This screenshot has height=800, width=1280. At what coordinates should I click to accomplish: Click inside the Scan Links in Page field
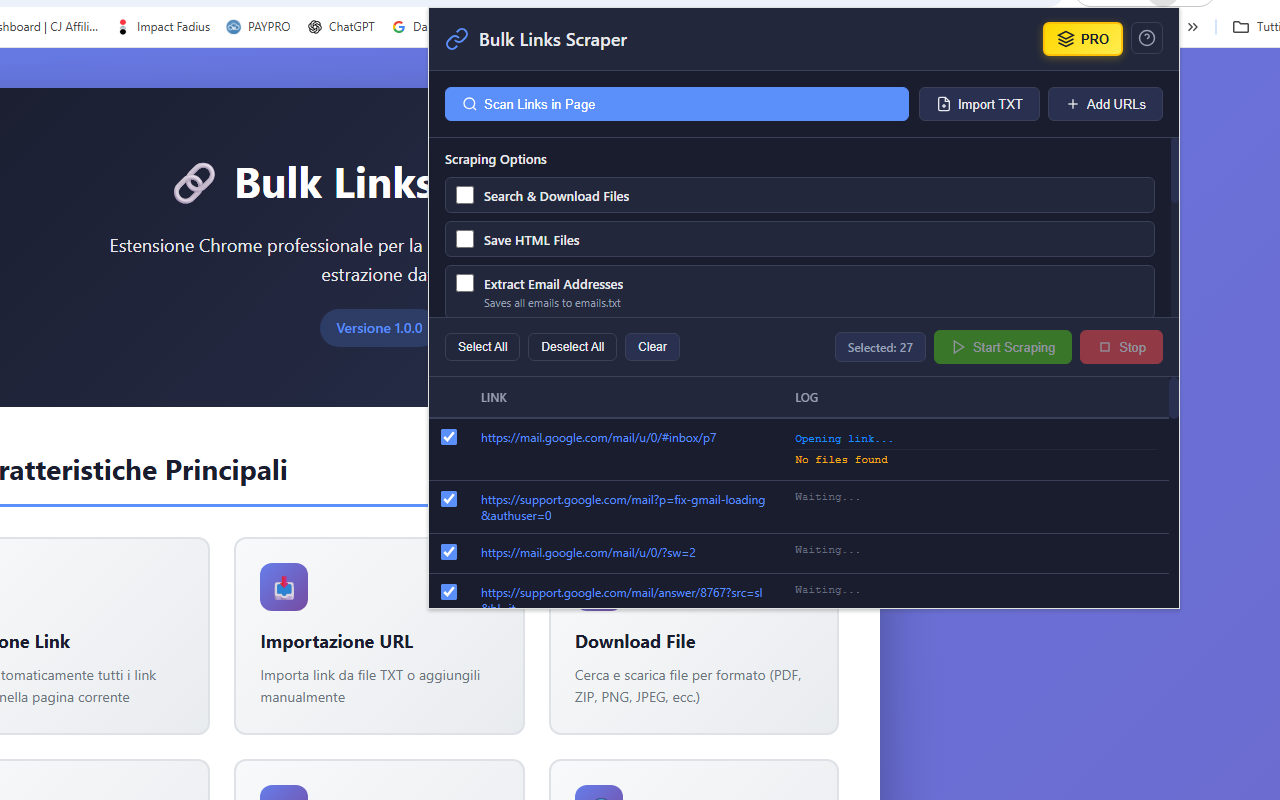coord(676,104)
